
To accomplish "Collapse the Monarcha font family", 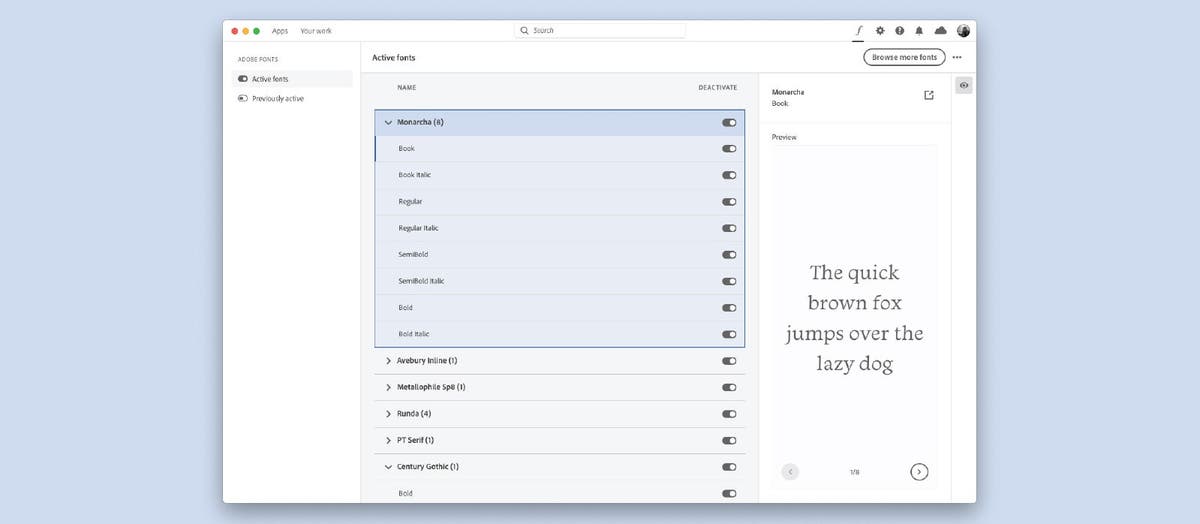I will click(x=388, y=122).
